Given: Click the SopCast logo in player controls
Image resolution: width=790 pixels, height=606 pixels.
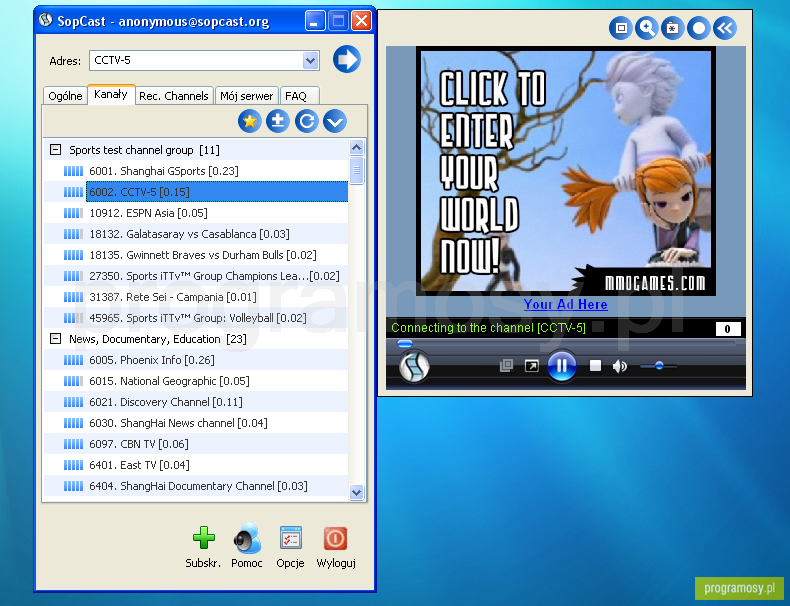Looking at the screenshot, I should (x=414, y=366).
